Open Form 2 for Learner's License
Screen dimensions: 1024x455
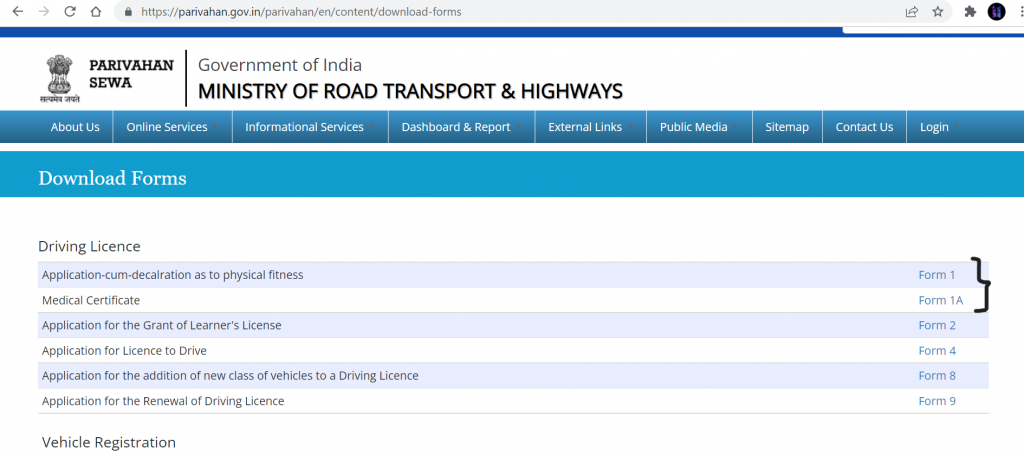937,325
